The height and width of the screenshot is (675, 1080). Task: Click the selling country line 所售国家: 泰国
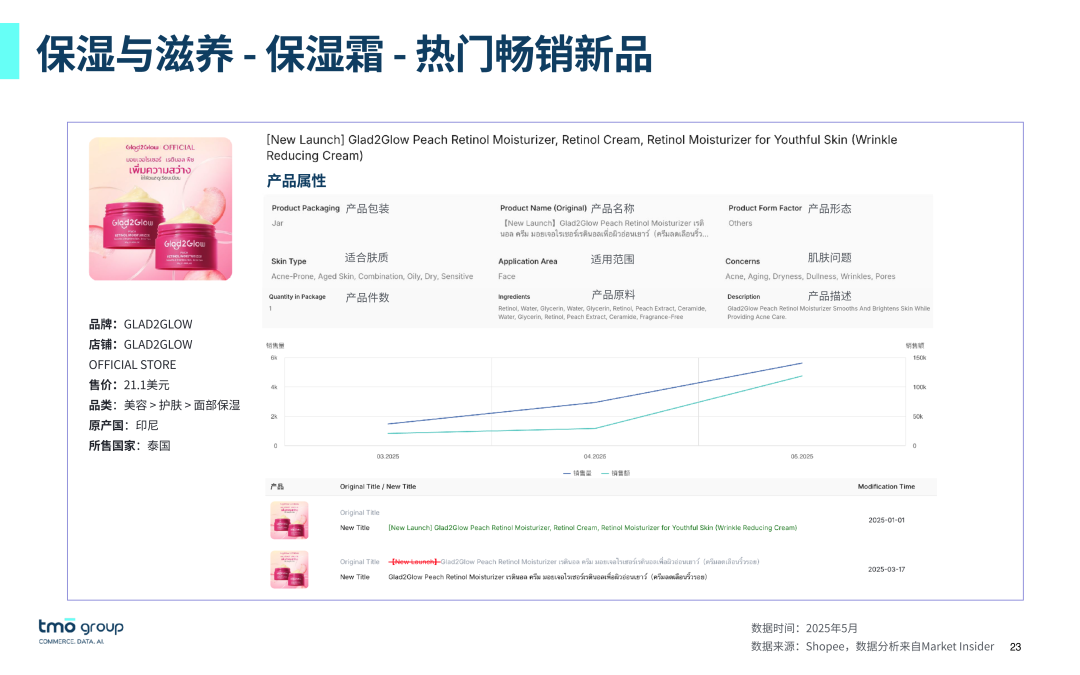coord(129,446)
